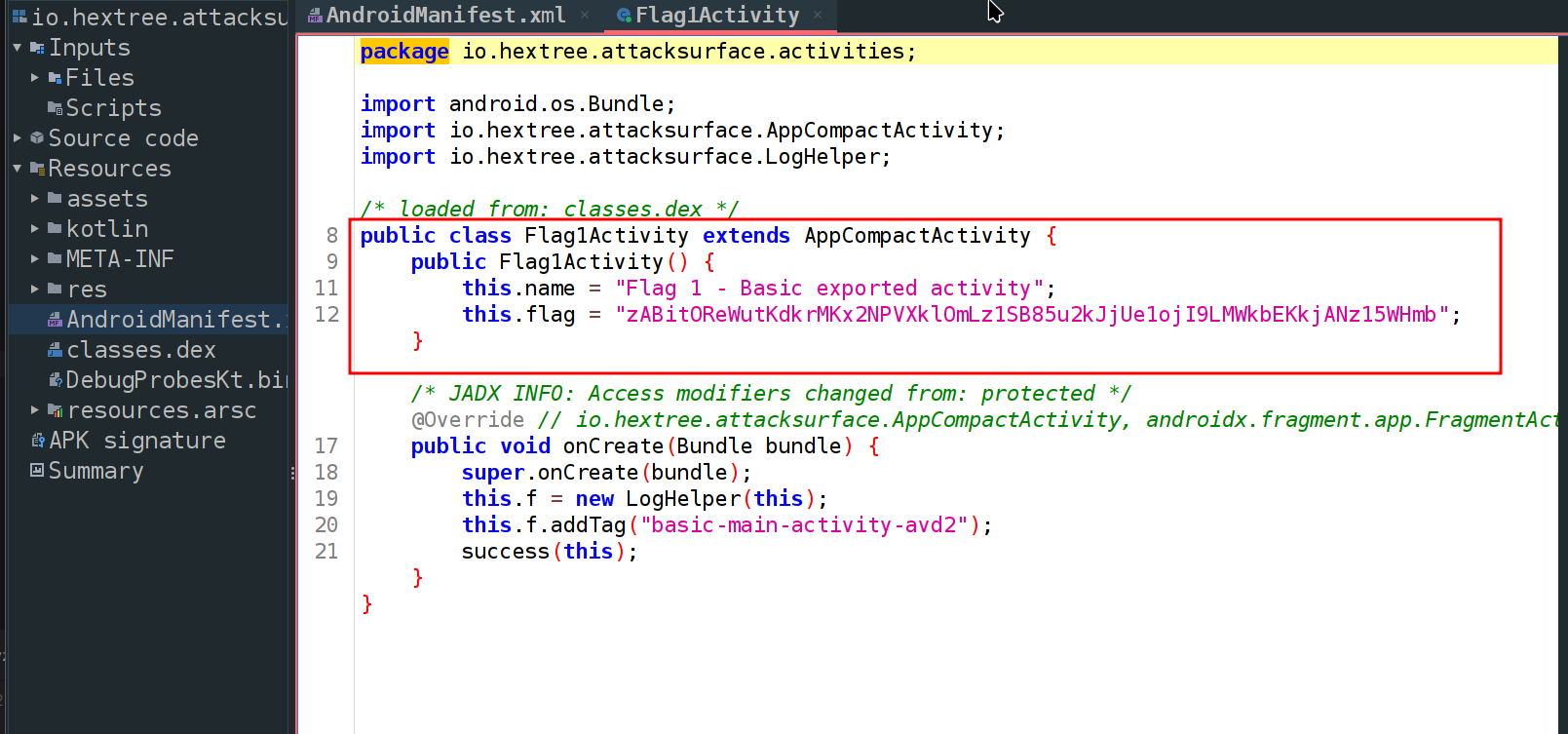This screenshot has height=734, width=1568.
Task: Collapse the Inputs tree node arrow
Action: click(x=17, y=48)
